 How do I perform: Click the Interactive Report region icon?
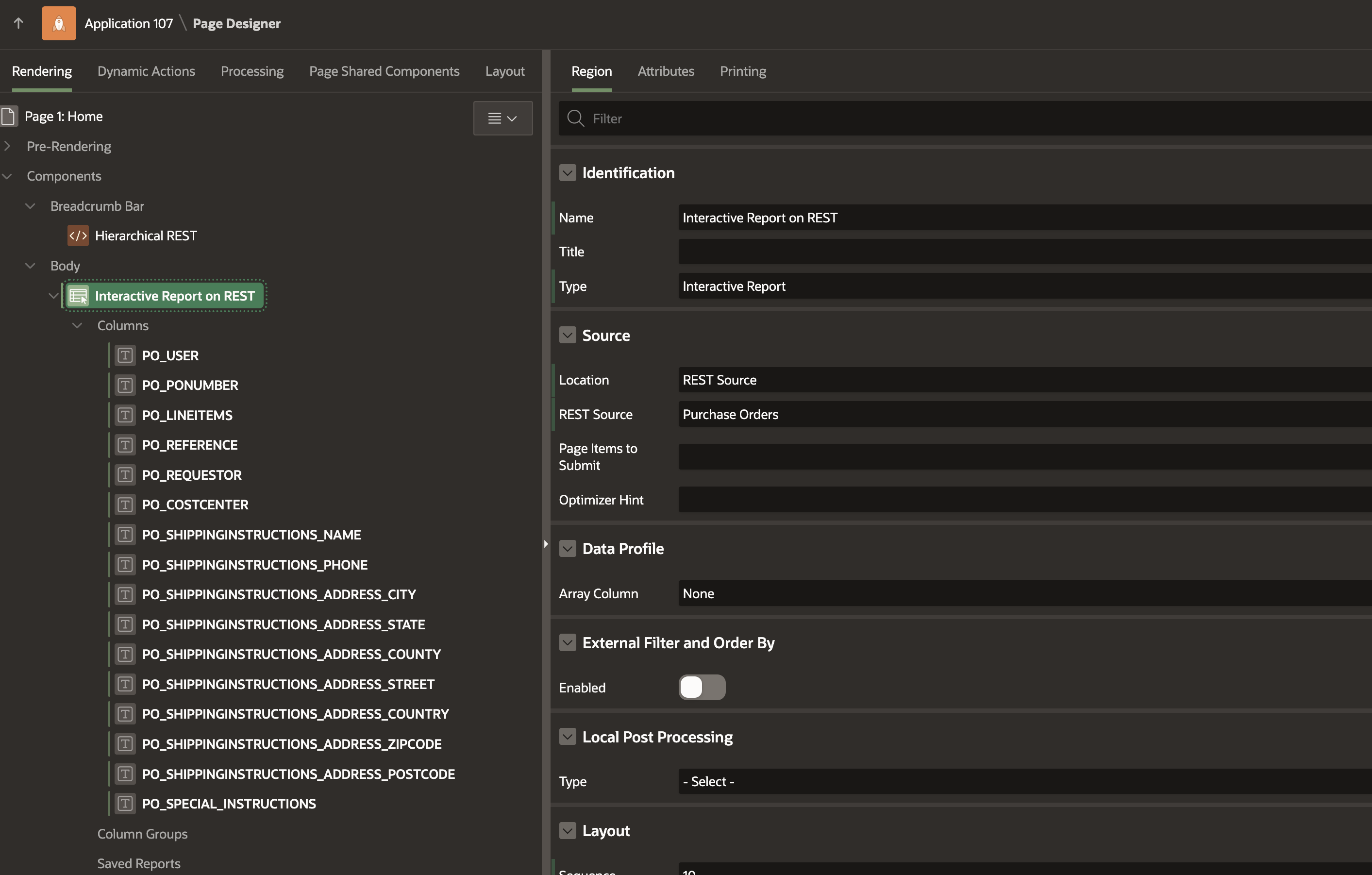click(78, 296)
